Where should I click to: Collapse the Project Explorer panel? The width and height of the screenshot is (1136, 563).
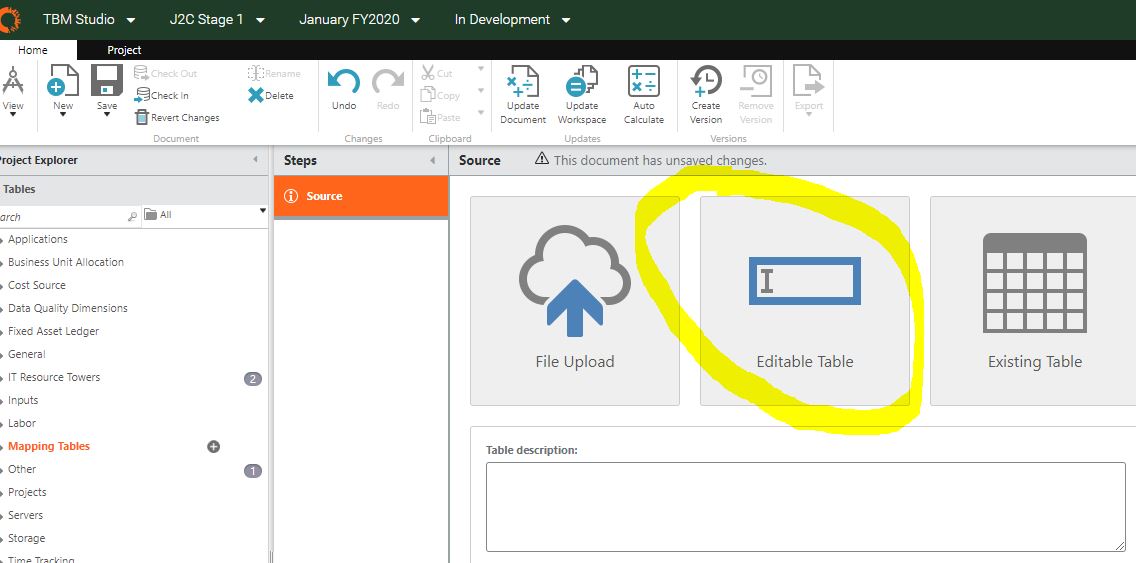(x=255, y=159)
